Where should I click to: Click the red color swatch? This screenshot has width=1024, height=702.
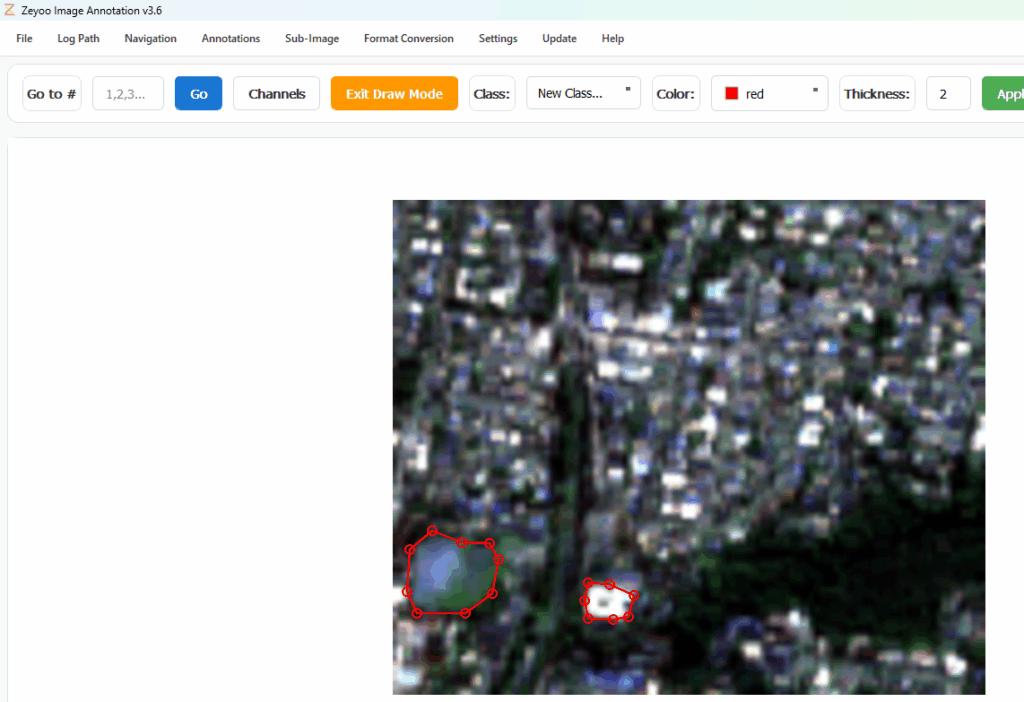[731, 93]
